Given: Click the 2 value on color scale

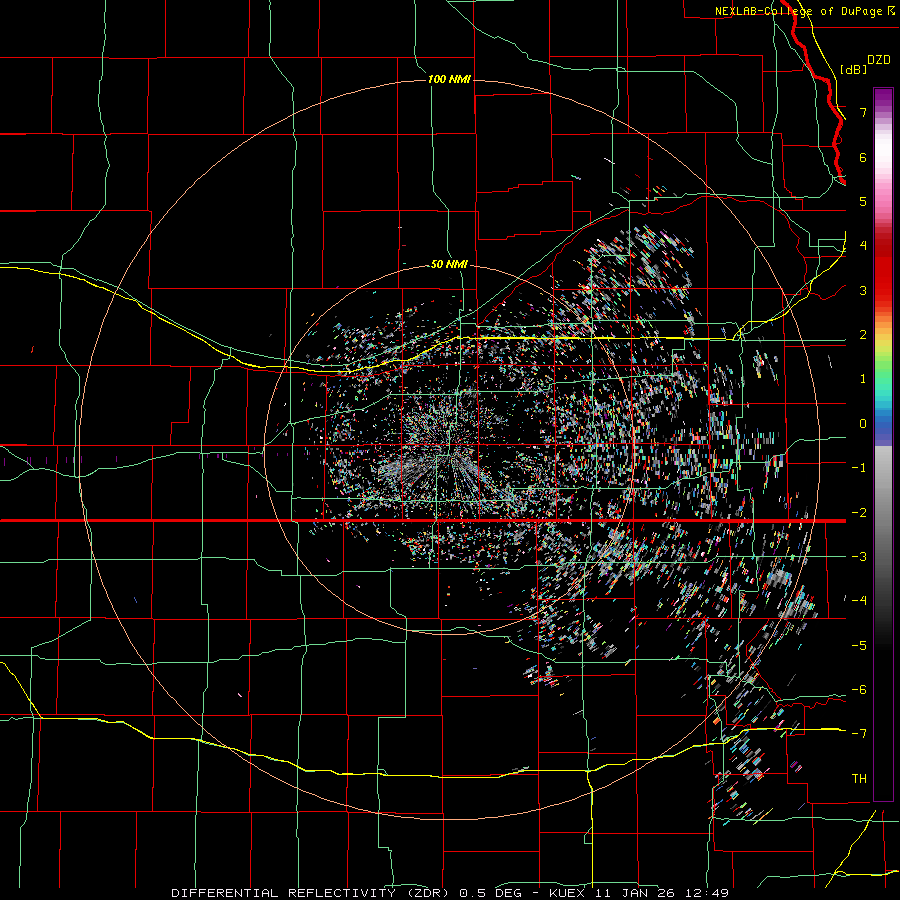Looking at the screenshot, I should tap(863, 334).
